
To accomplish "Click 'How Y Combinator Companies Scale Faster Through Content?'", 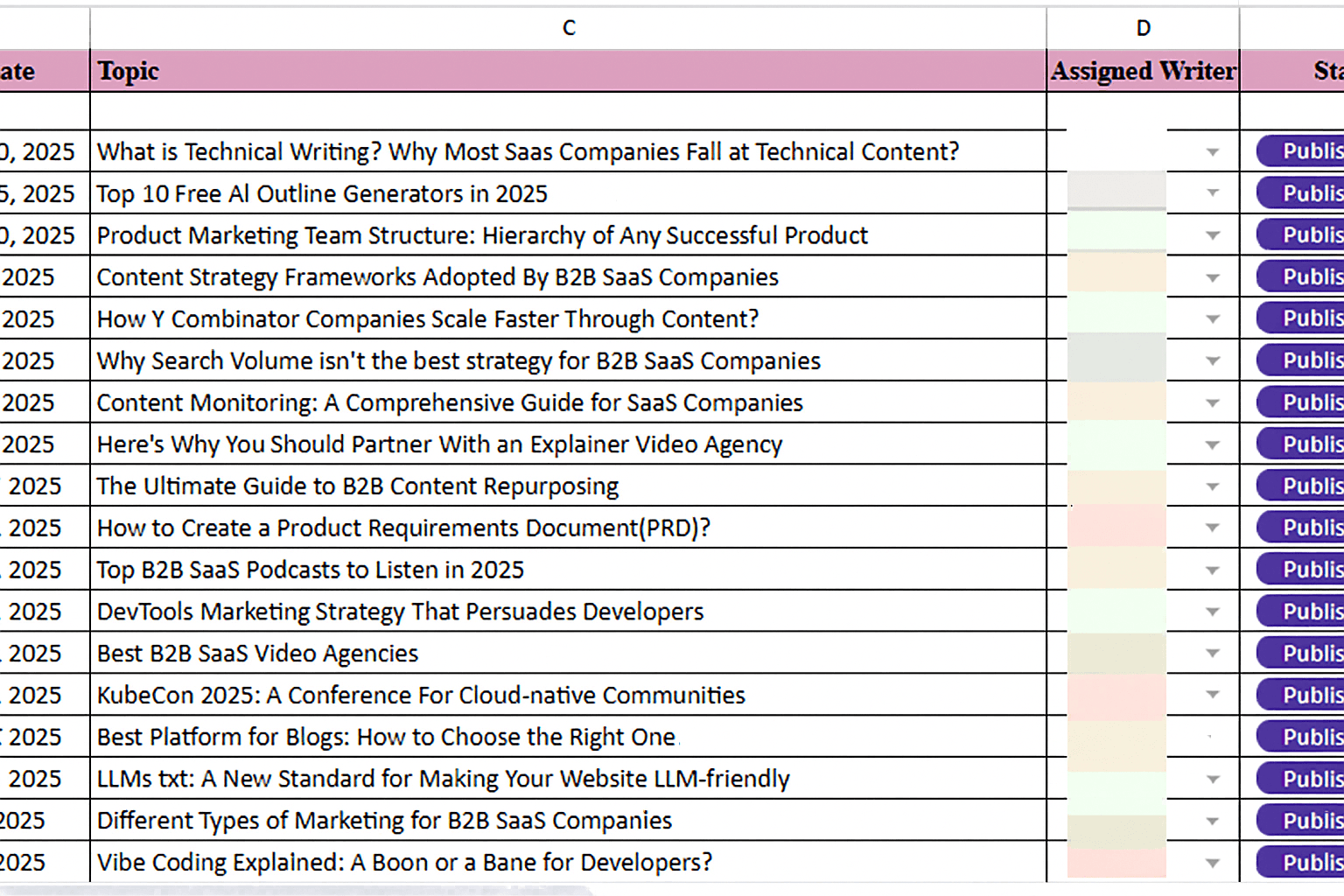I will coord(569,318).
